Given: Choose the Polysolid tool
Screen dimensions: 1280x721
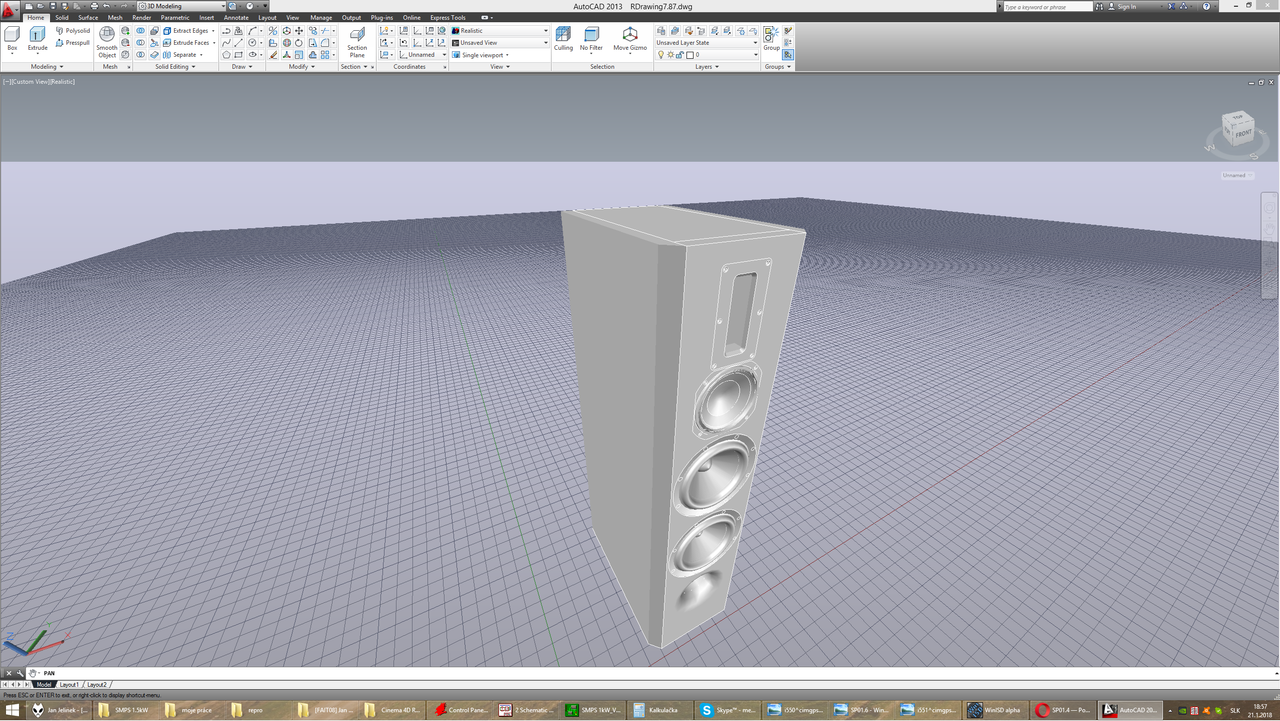Looking at the screenshot, I should point(73,31).
